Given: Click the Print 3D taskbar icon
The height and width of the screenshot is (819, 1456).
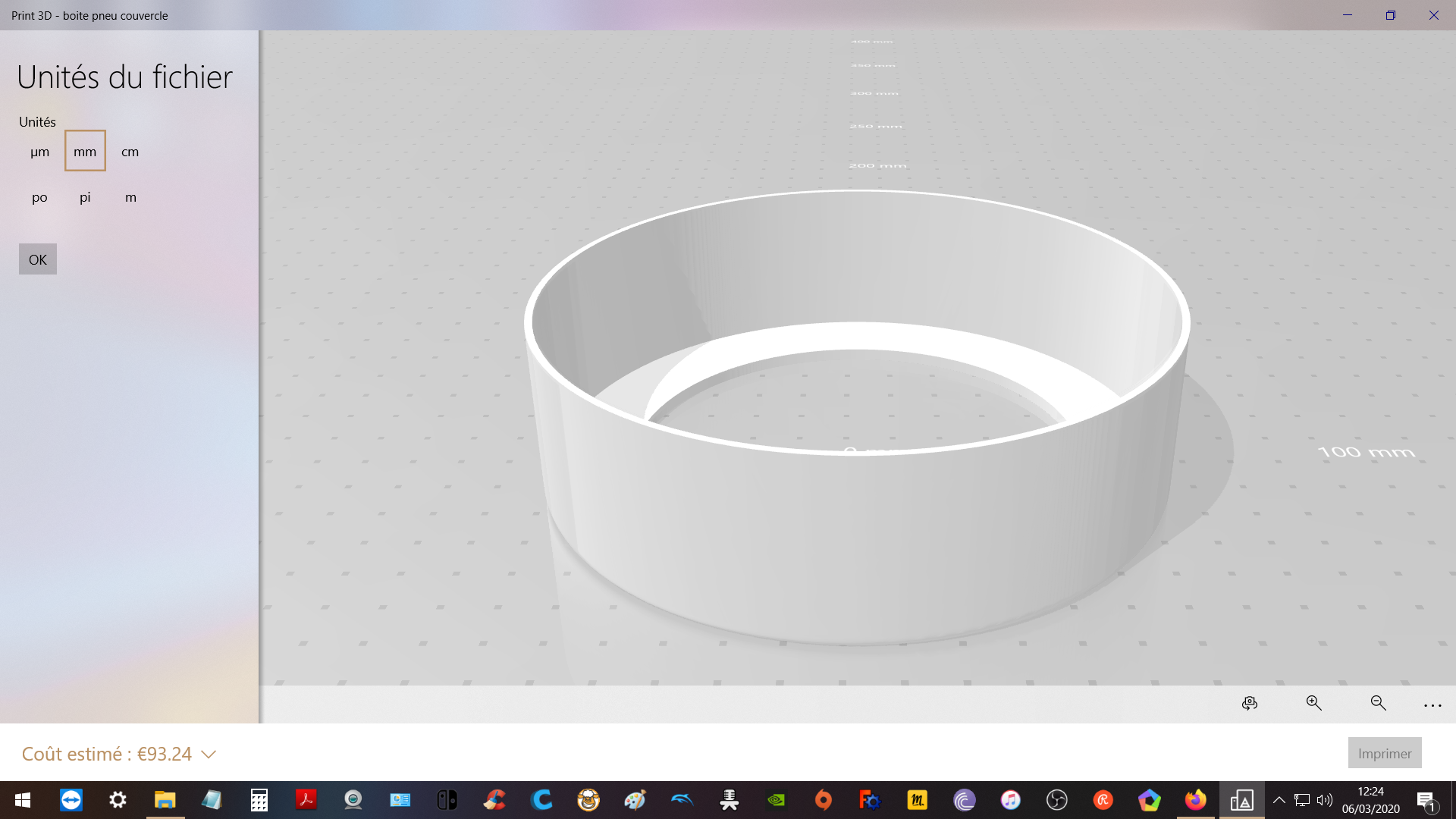Looking at the screenshot, I should pyautogui.click(x=1241, y=800).
